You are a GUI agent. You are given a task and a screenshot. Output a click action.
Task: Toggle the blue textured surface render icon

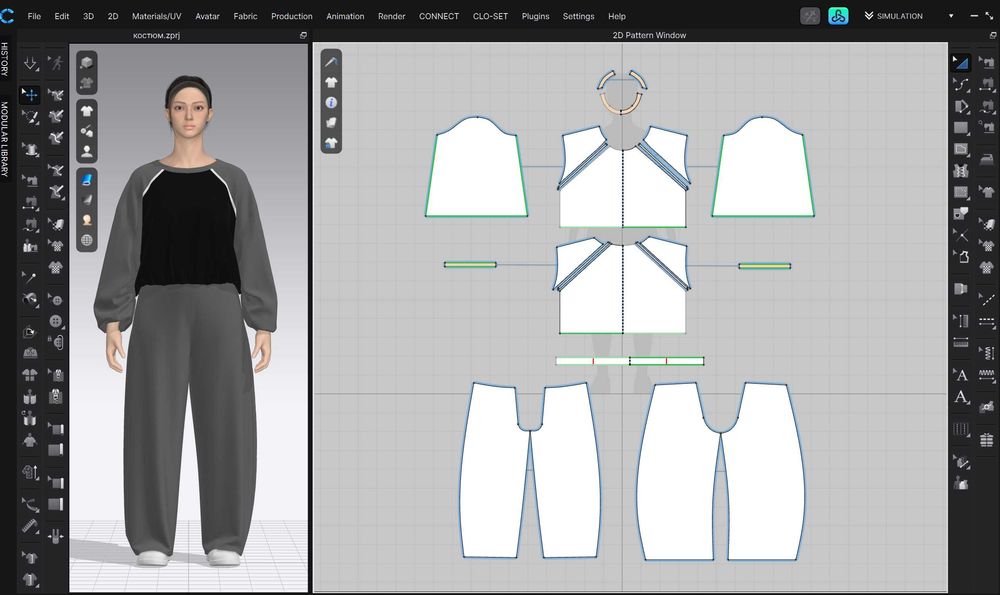[87, 179]
